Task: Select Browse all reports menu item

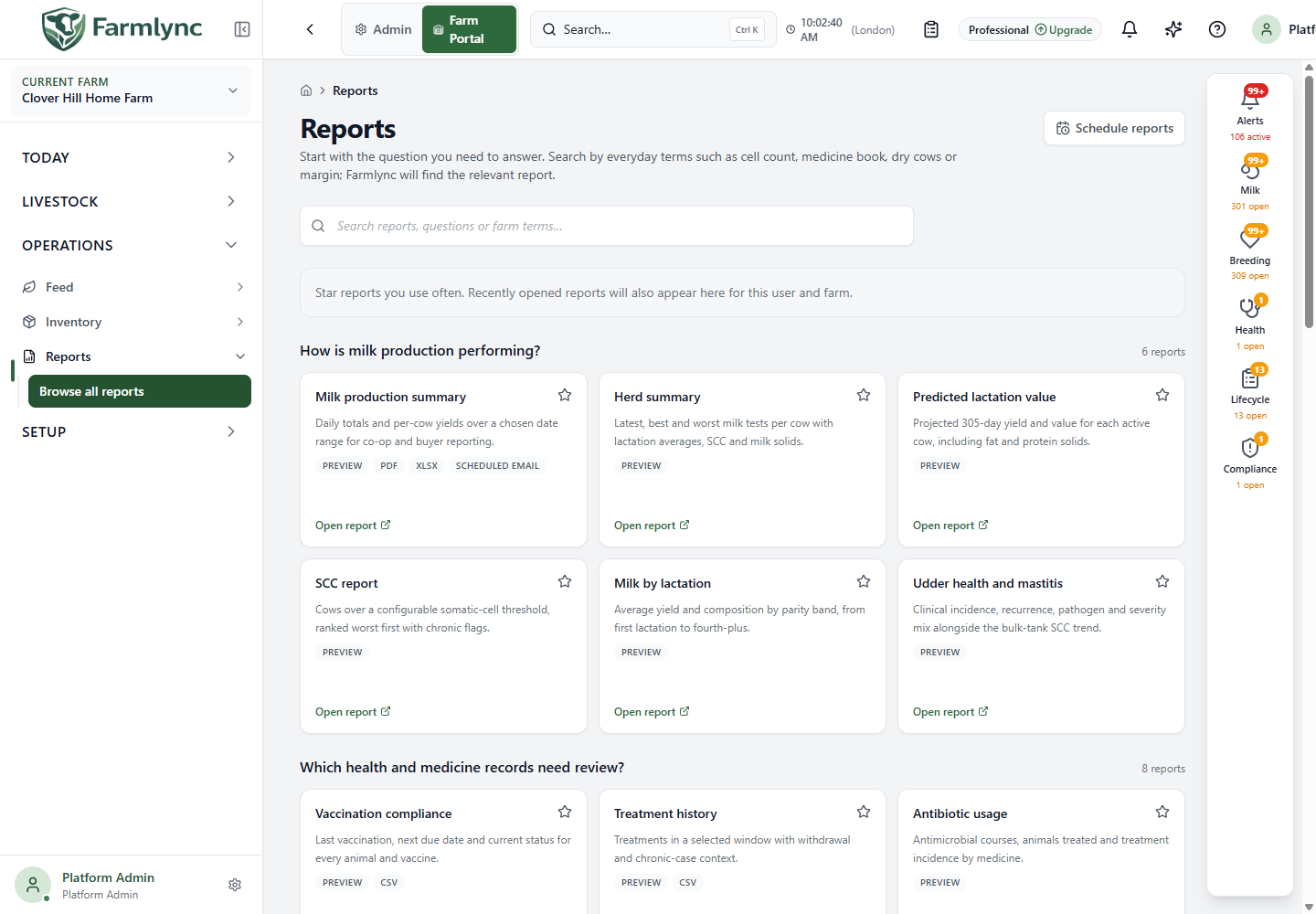Action: (x=140, y=391)
